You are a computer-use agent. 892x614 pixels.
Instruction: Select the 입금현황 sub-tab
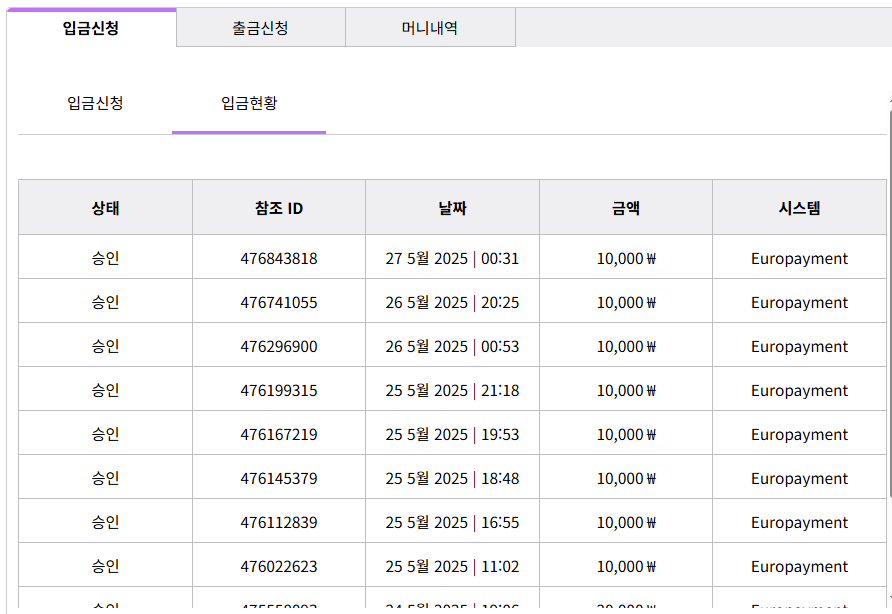click(249, 103)
